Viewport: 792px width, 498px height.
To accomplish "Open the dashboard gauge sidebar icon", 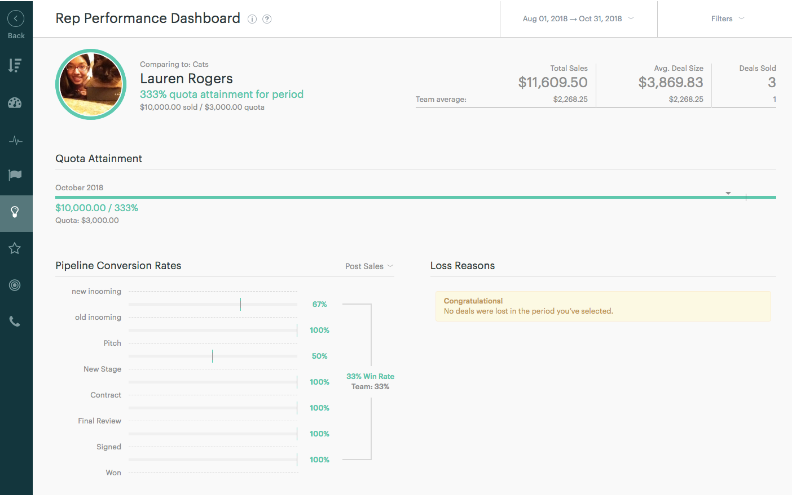I will 15,103.
